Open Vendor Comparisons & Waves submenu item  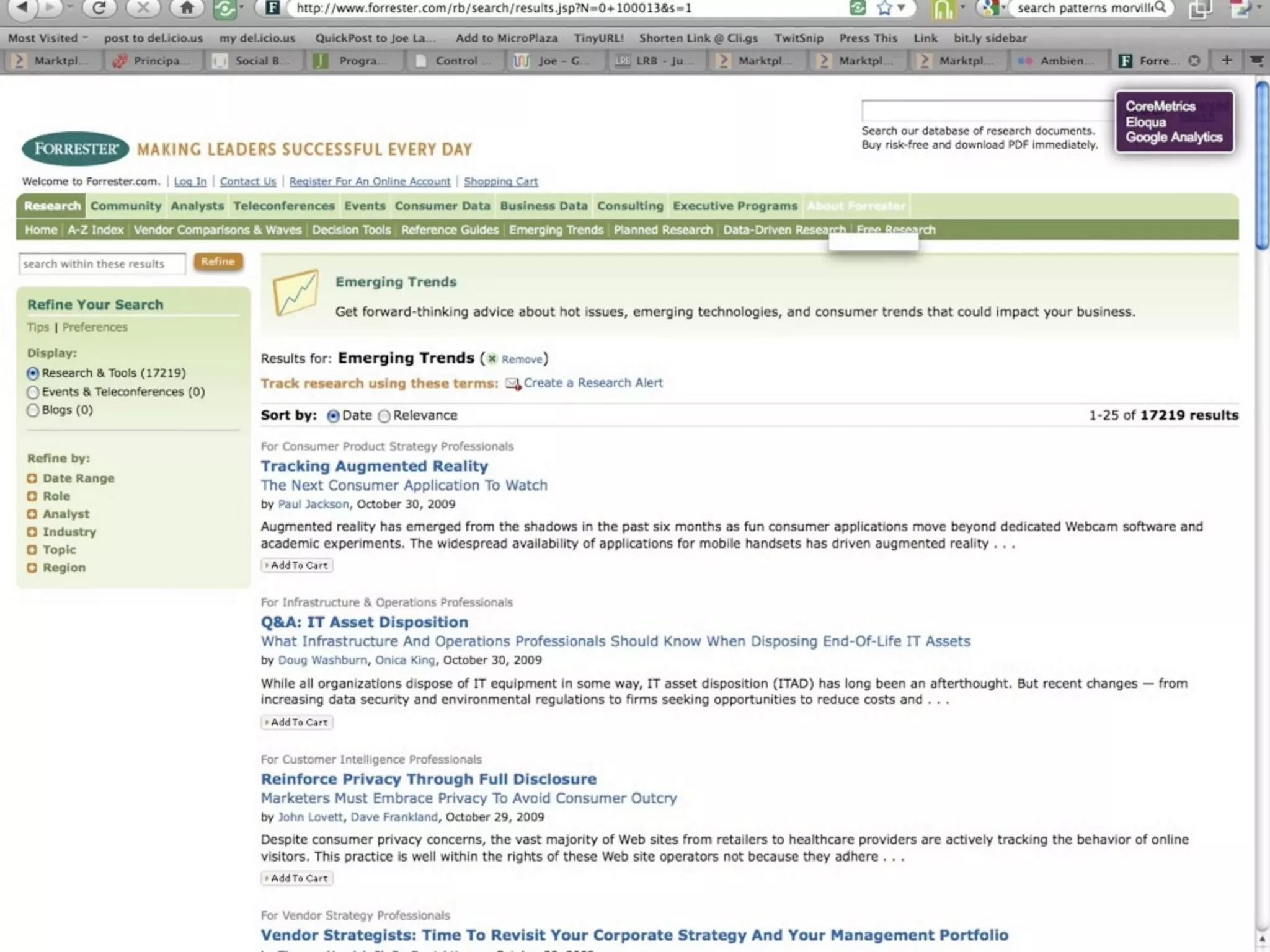pos(217,230)
